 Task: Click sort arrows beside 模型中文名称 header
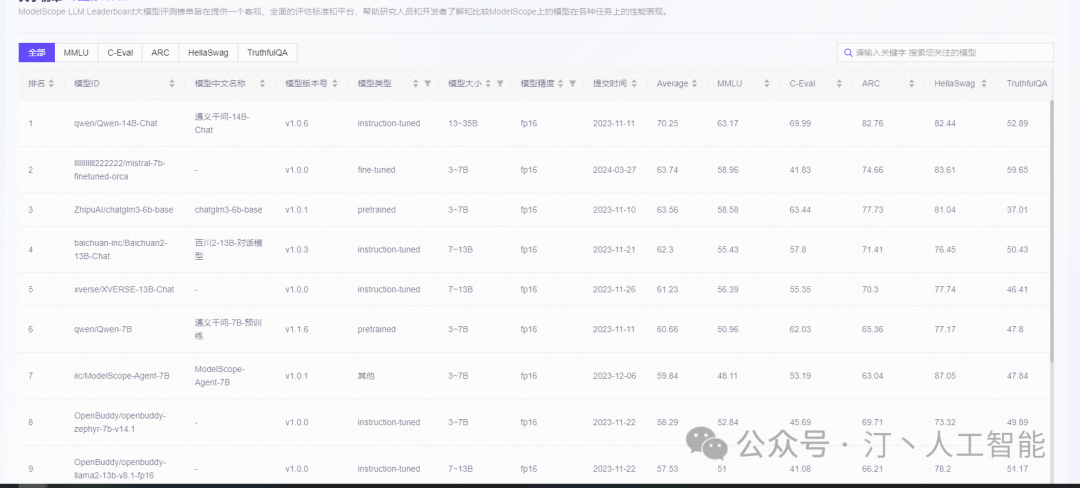coord(262,83)
